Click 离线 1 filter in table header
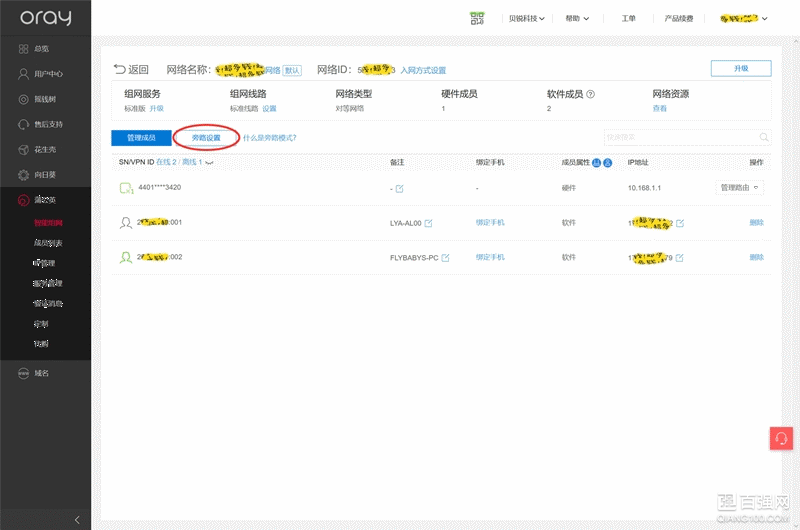 192,162
